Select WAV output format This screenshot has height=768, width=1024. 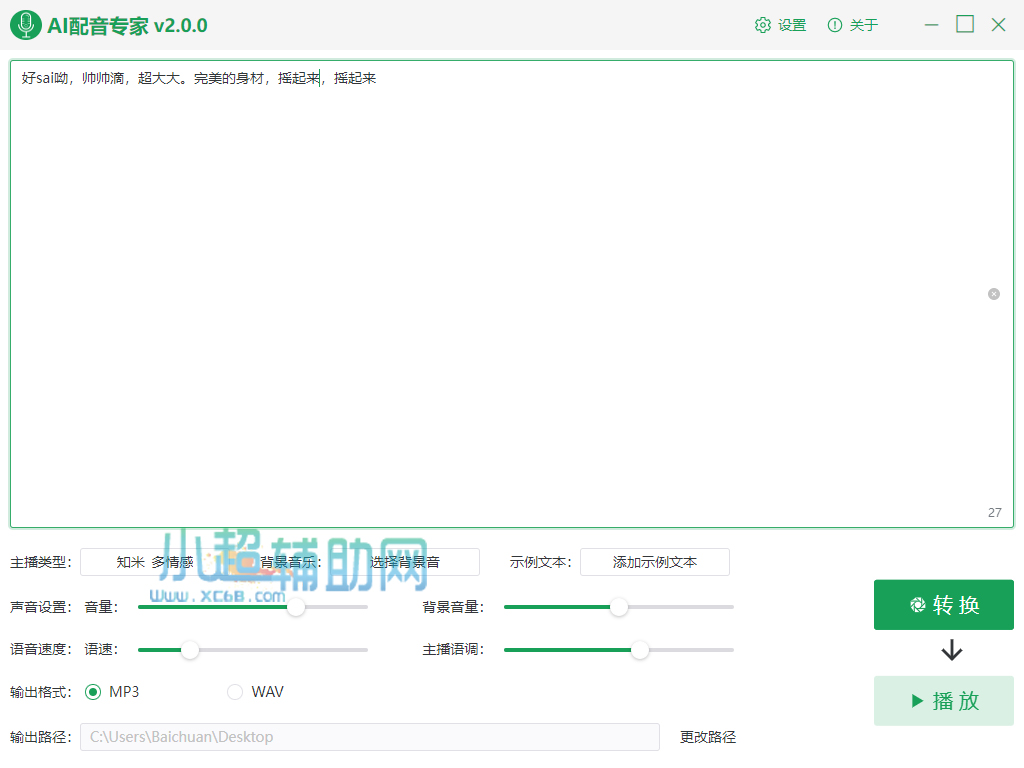click(x=236, y=692)
